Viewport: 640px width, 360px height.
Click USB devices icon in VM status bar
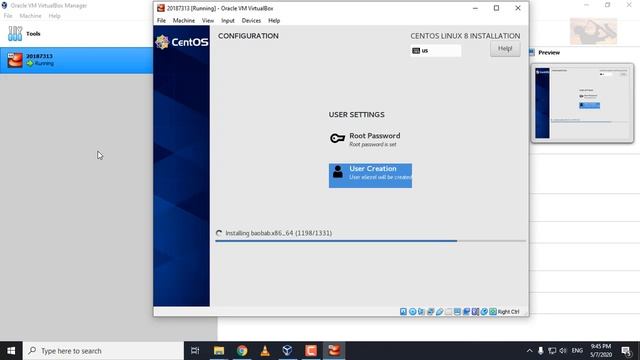click(x=439, y=311)
